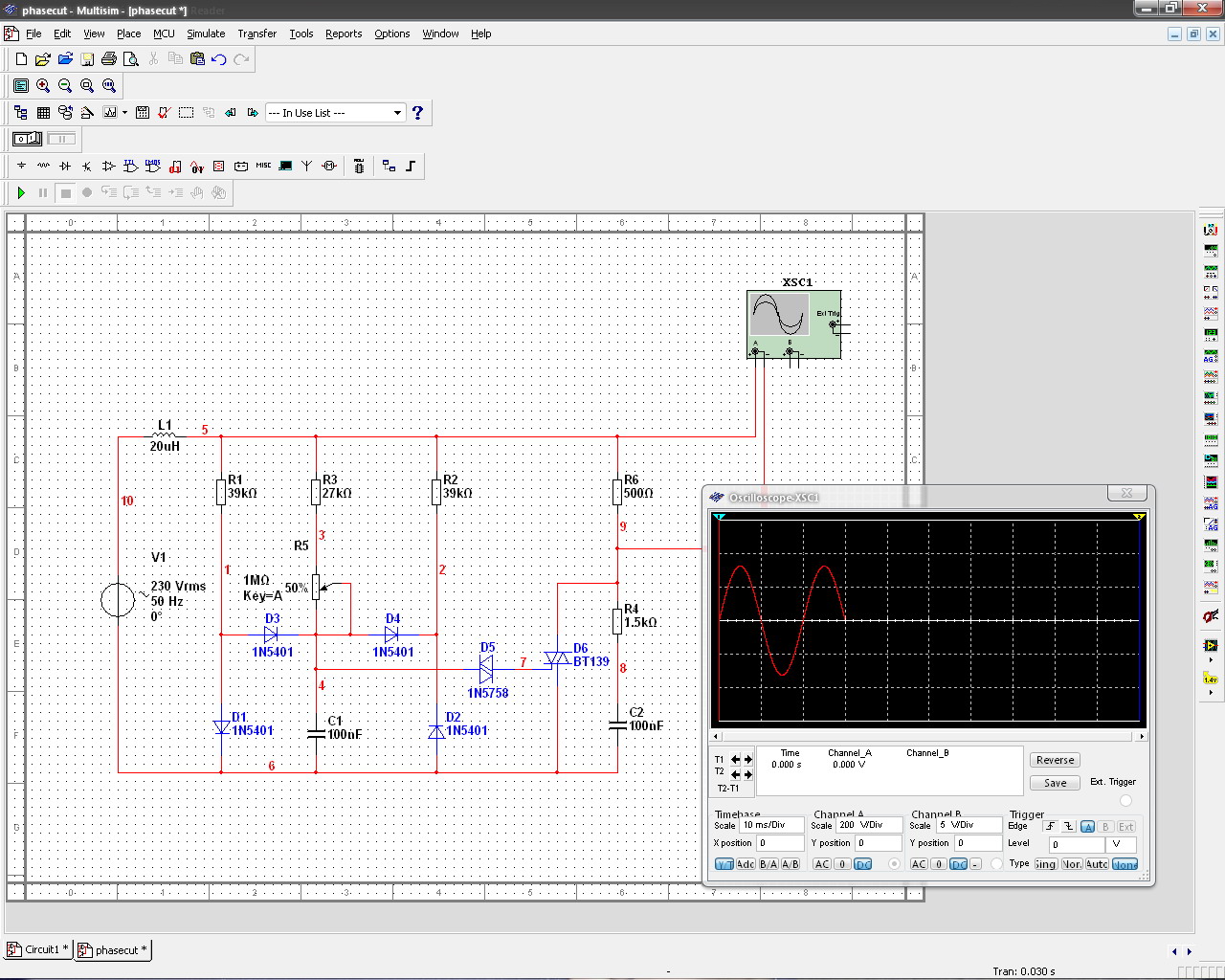Viewport: 1225px width, 980px height.
Task: Click the oscilloscope Save button
Action: 1055,783
